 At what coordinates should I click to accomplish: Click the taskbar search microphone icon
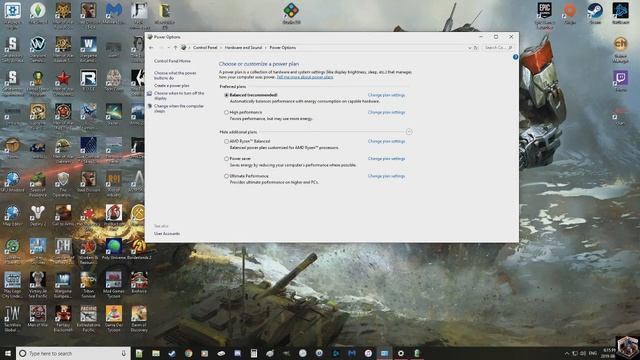(124, 353)
